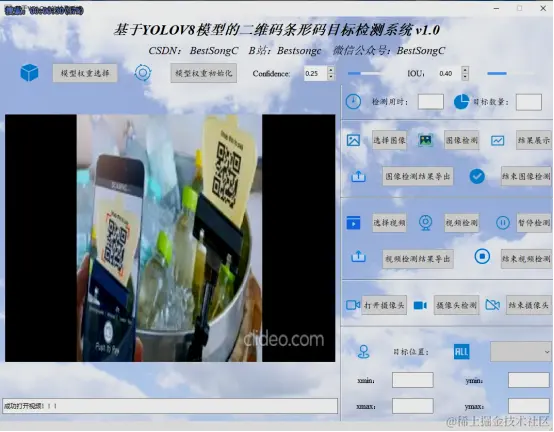This screenshot has width=554, height=432.
Task: Start detection with 图像检测 button
Action: pos(461,140)
